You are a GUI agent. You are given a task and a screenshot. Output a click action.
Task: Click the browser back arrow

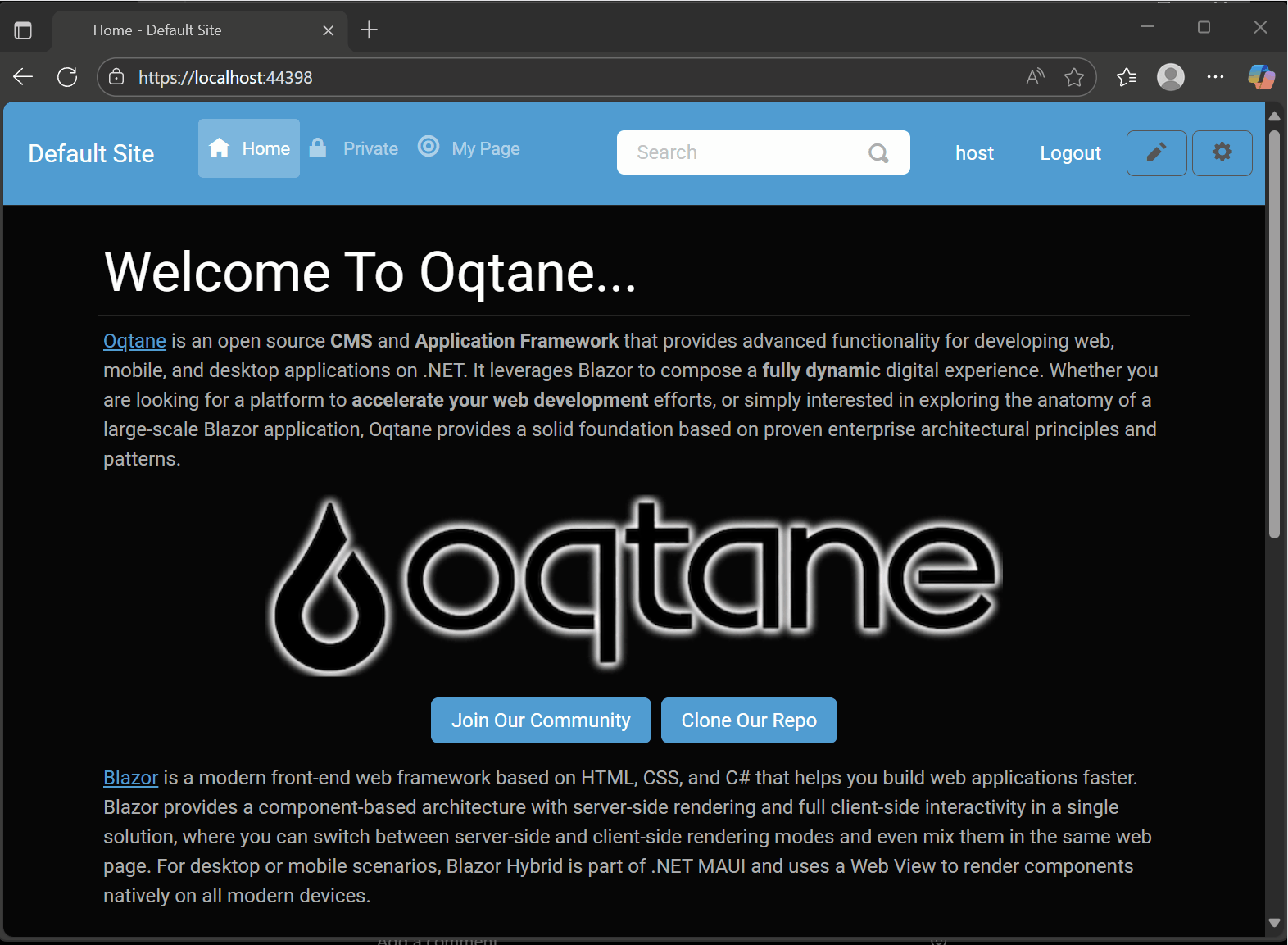pos(23,77)
